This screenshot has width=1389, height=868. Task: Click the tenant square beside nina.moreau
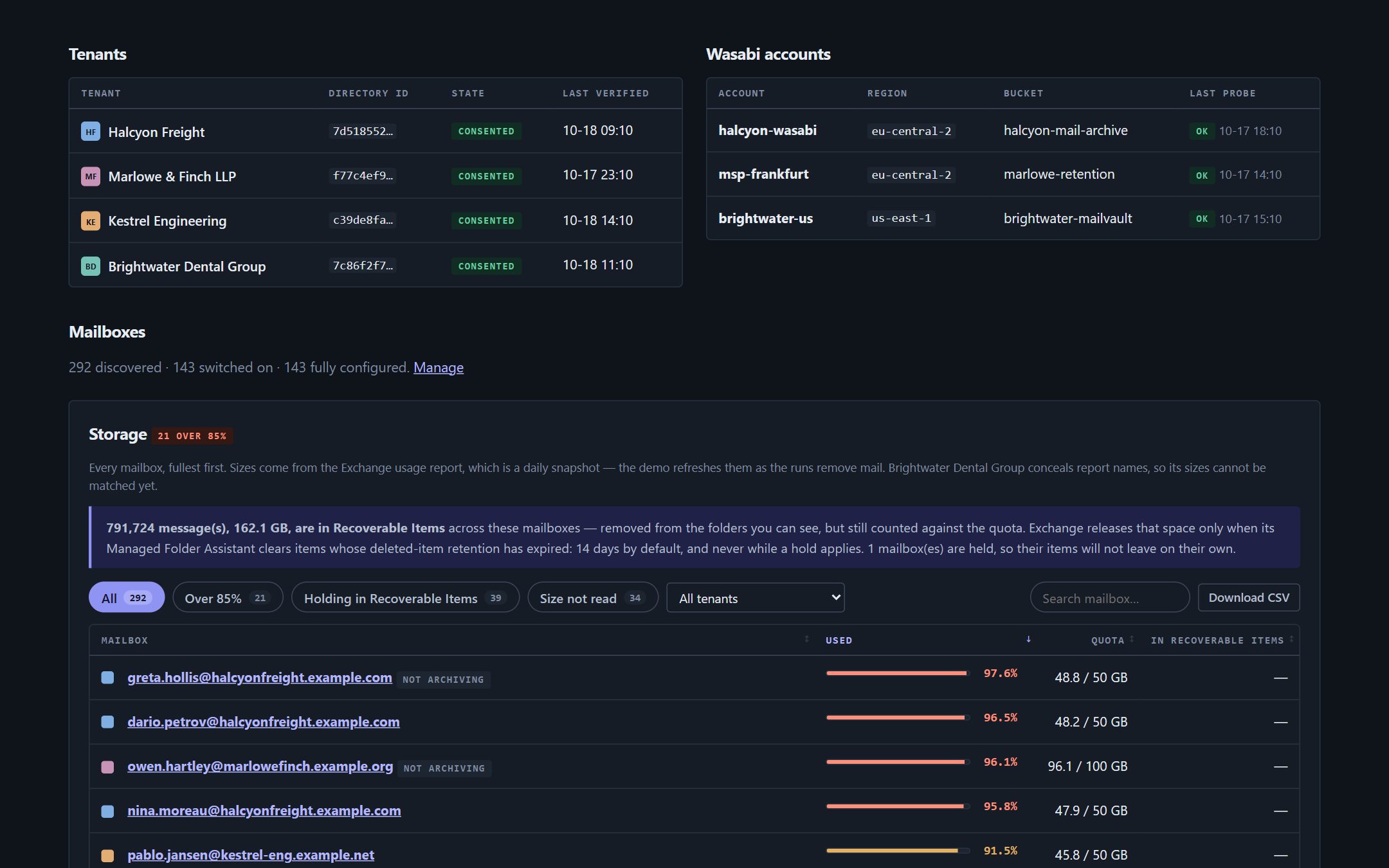pyautogui.click(x=107, y=811)
